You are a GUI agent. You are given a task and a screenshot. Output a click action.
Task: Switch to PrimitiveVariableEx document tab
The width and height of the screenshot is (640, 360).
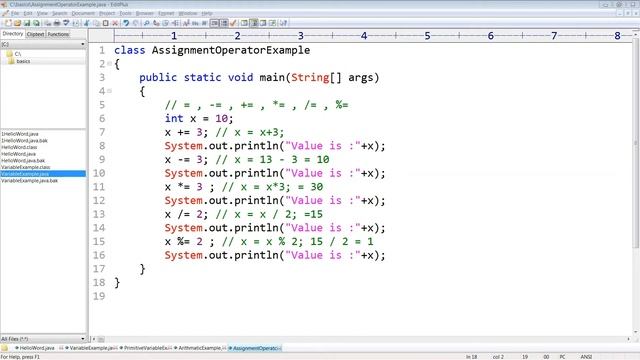(147, 348)
